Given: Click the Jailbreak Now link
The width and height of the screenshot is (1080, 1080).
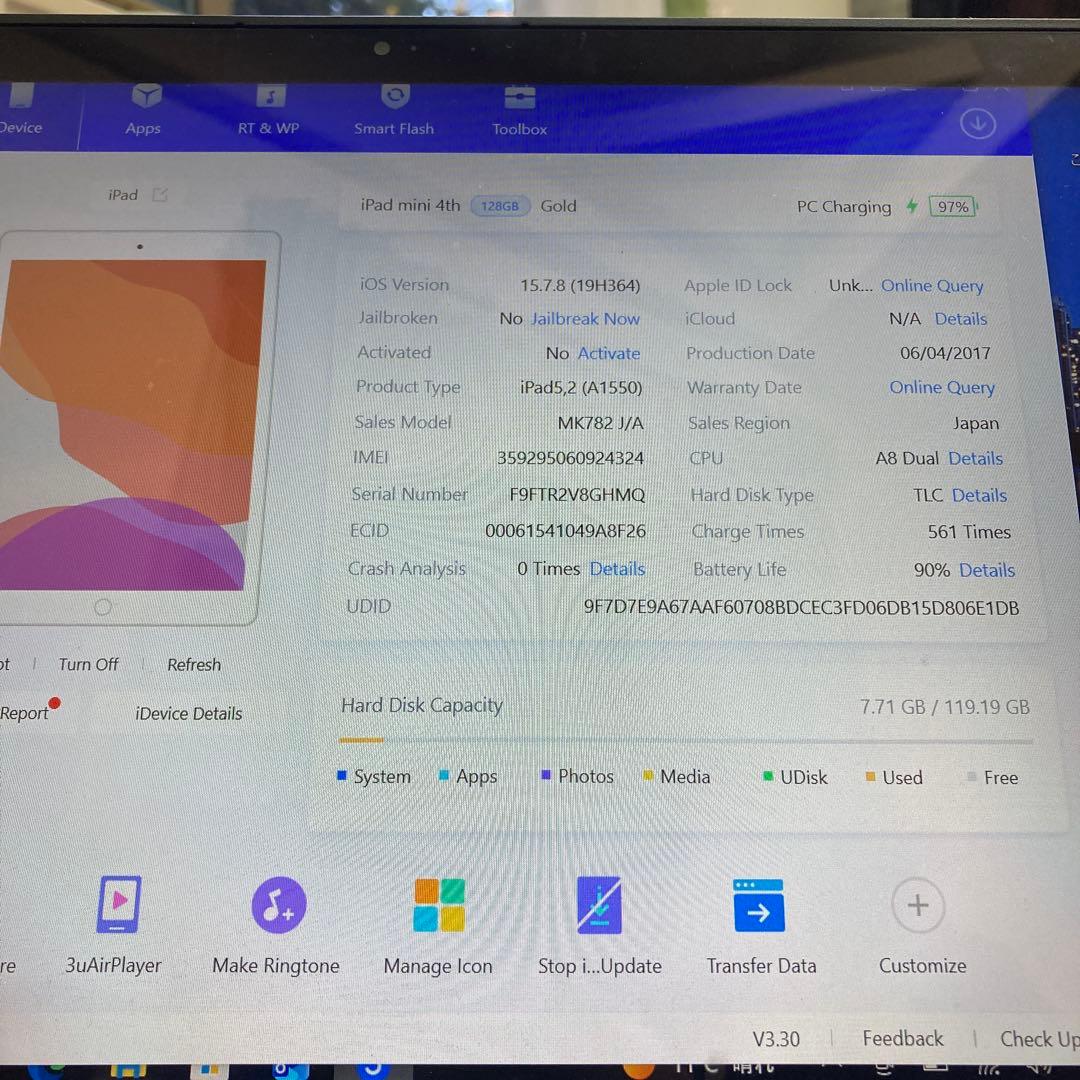Looking at the screenshot, I should [x=585, y=318].
